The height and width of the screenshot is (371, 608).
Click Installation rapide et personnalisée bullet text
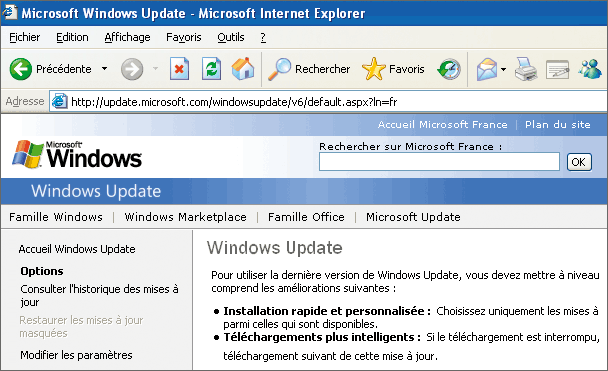(327, 311)
